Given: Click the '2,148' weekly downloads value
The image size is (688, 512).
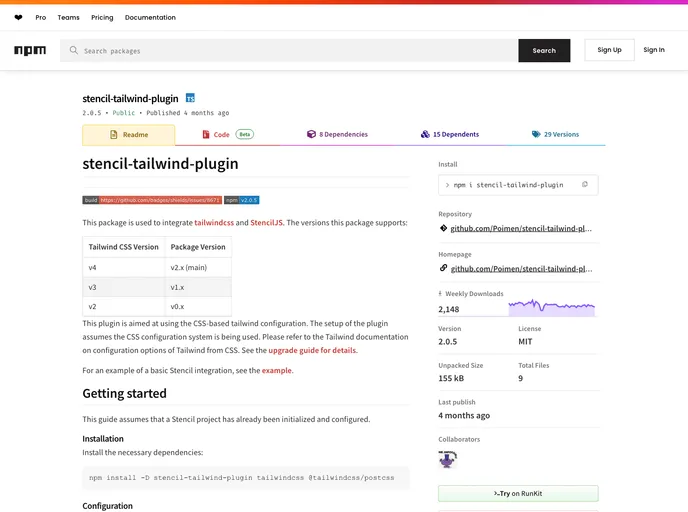Looking at the screenshot, I should 448,309.
